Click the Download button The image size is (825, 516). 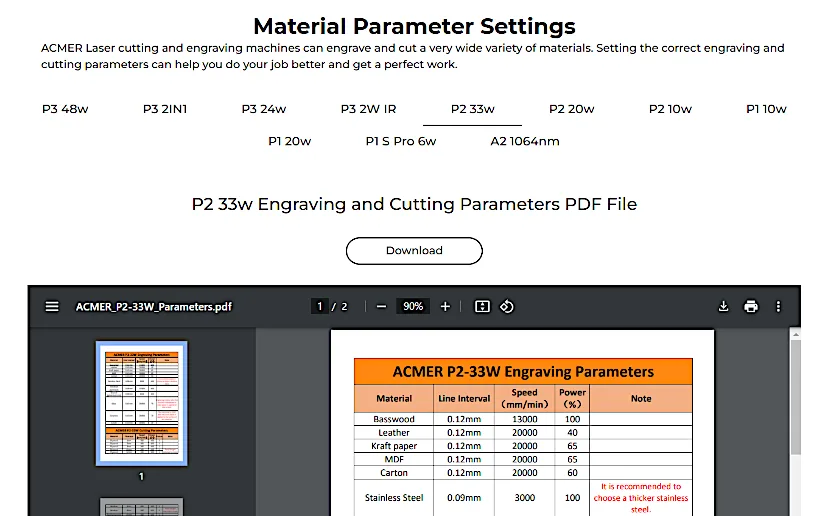click(x=414, y=251)
